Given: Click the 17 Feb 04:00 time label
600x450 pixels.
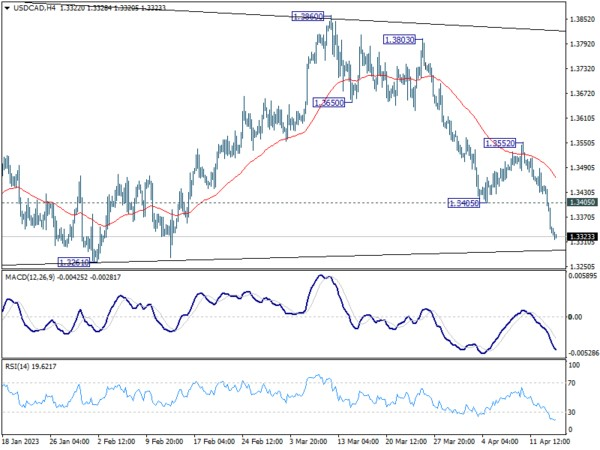Looking at the screenshot, I should tap(214, 441).
